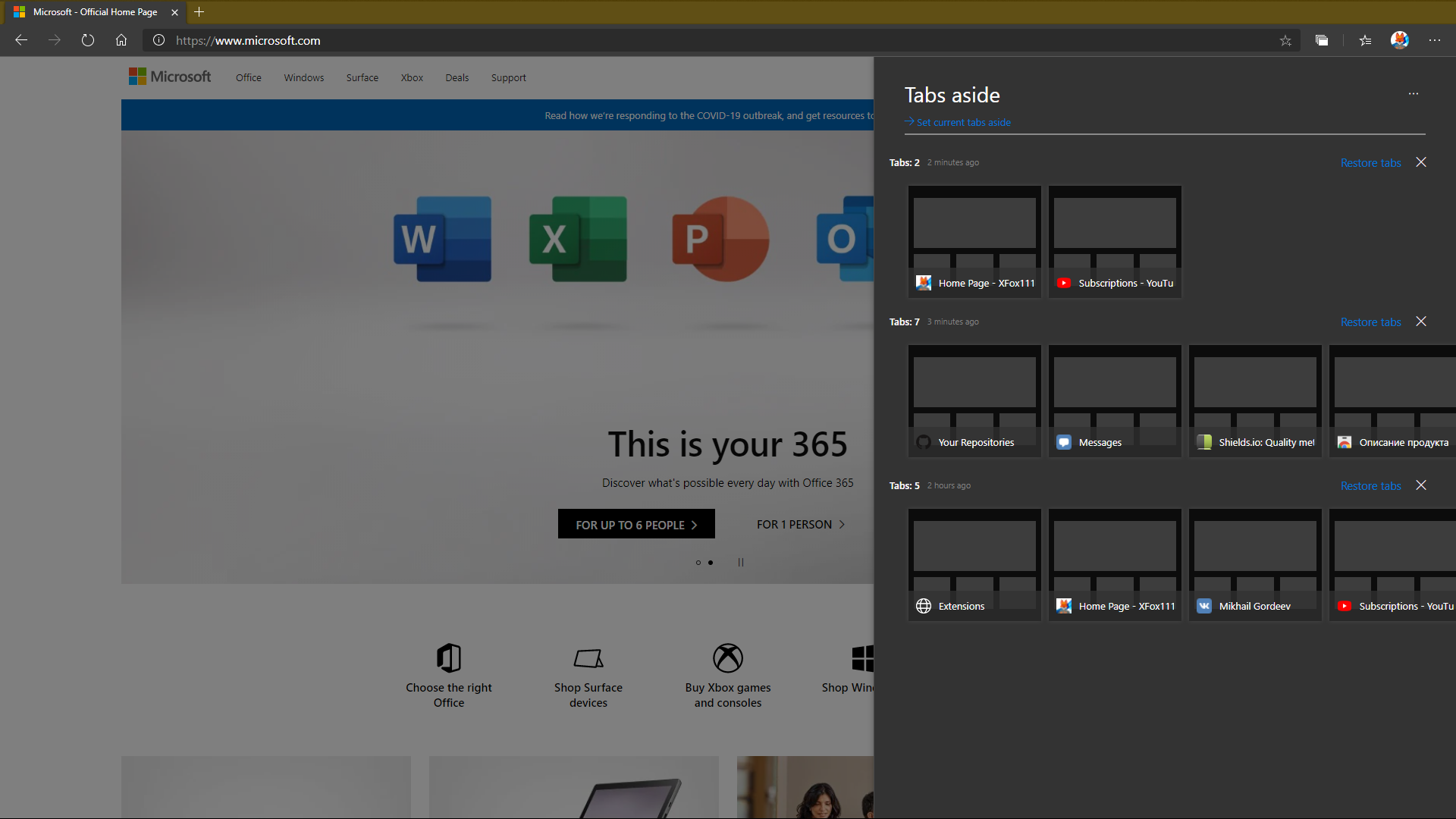Open the Shields.io saved tab

point(1255,401)
